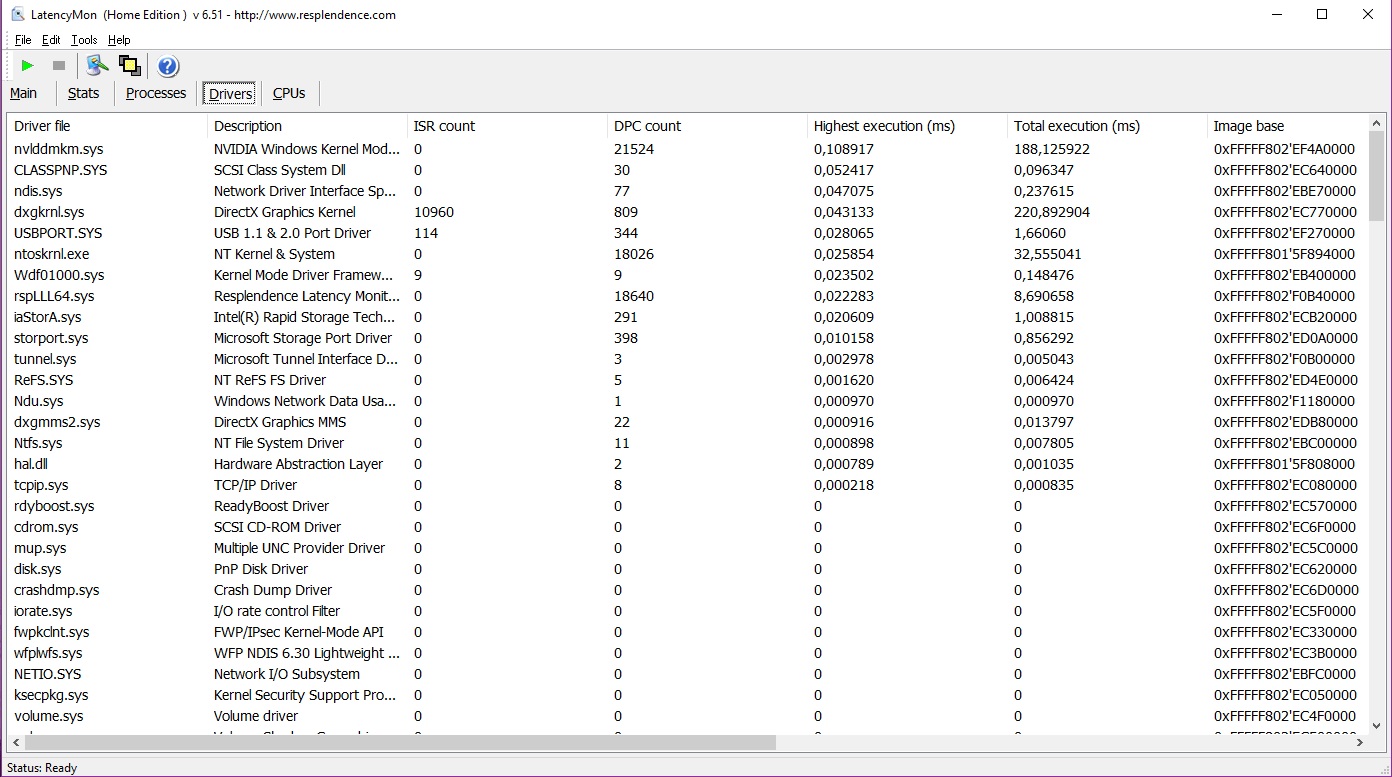The width and height of the screenshot is (1392, 777).
Task: Select the storport.sys driver row
Action: [x=688, y=338]
